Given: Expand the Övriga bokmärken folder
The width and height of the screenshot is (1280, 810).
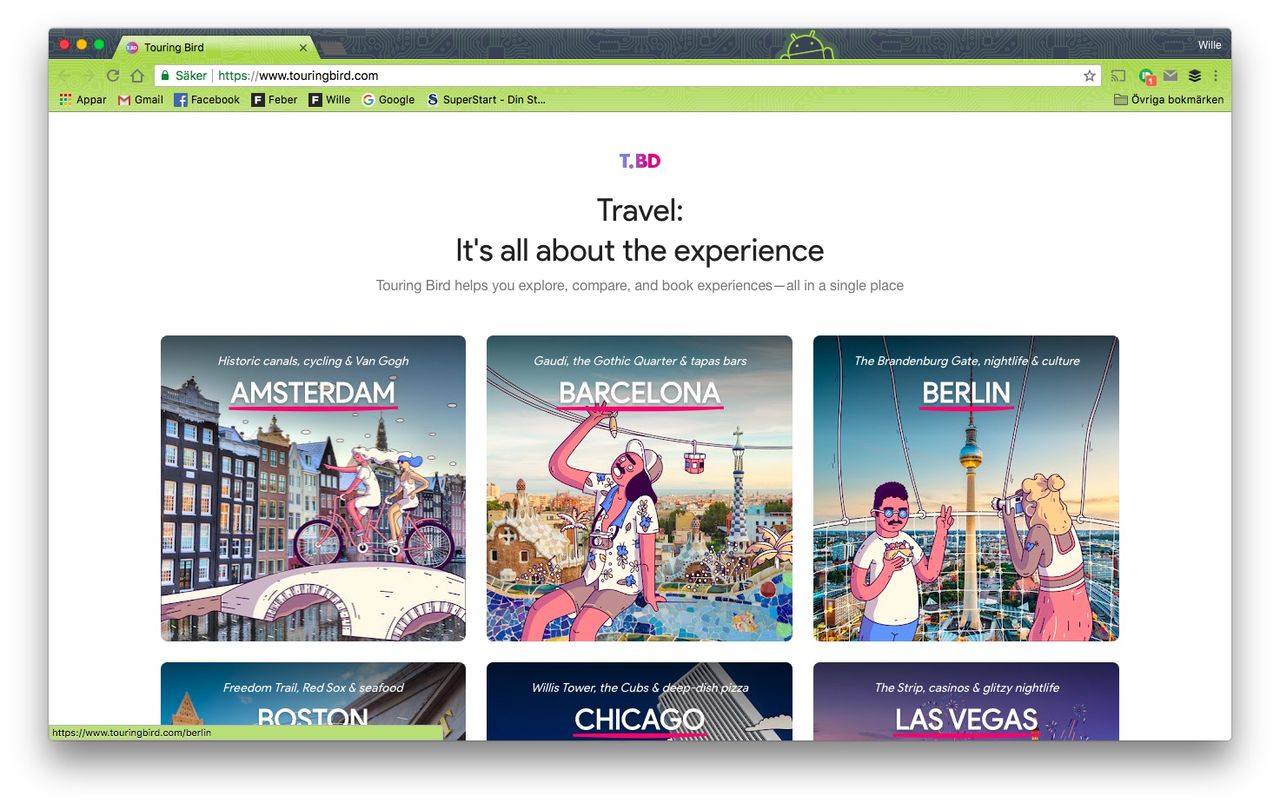Looking at the screenshot, I should click(1169, 100).
